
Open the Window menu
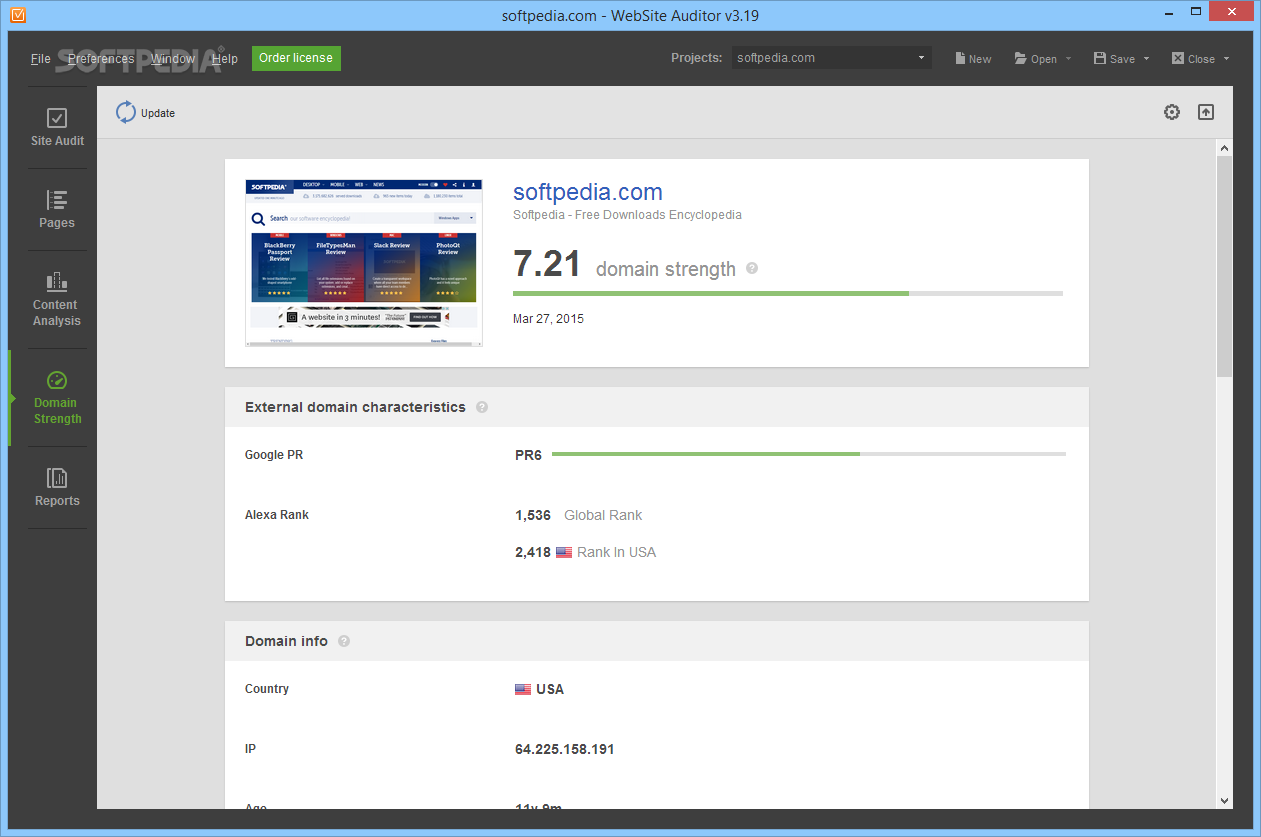(173, 58)
